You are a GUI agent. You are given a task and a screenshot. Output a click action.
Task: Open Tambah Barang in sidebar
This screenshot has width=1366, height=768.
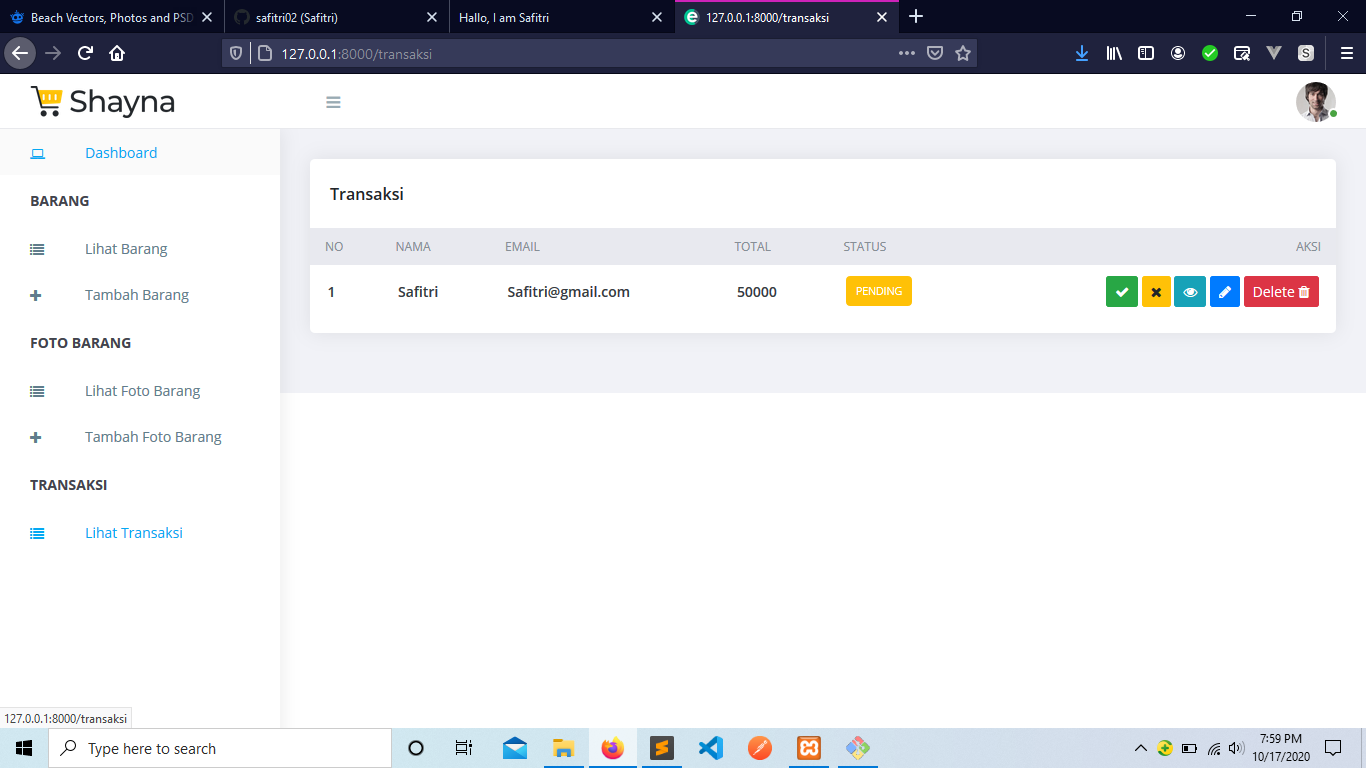(137, 295)
